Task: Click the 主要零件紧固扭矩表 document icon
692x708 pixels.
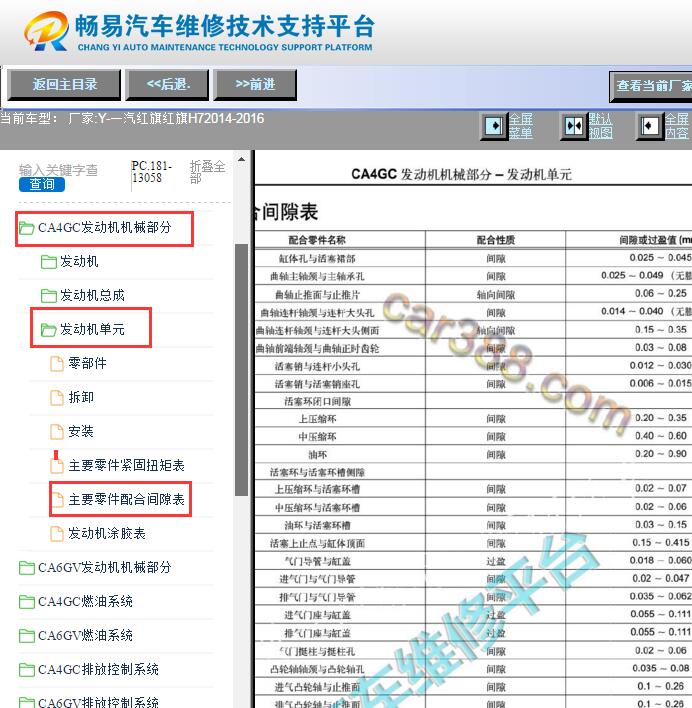Action: (x=56, y=465)
